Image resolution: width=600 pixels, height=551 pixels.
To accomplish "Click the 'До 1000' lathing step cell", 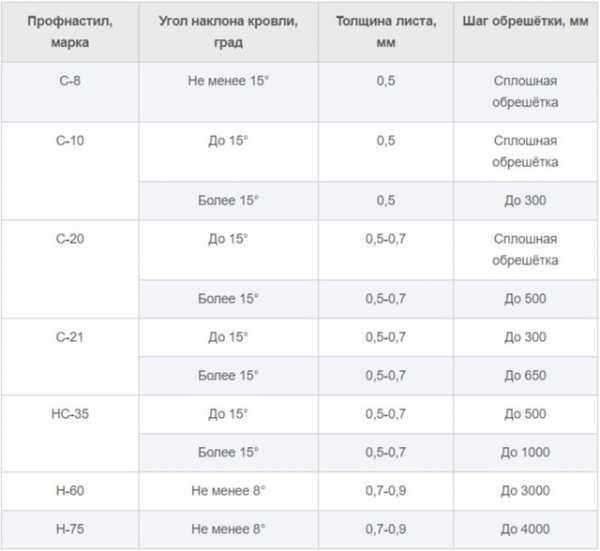I will click(x=525, y=452).
